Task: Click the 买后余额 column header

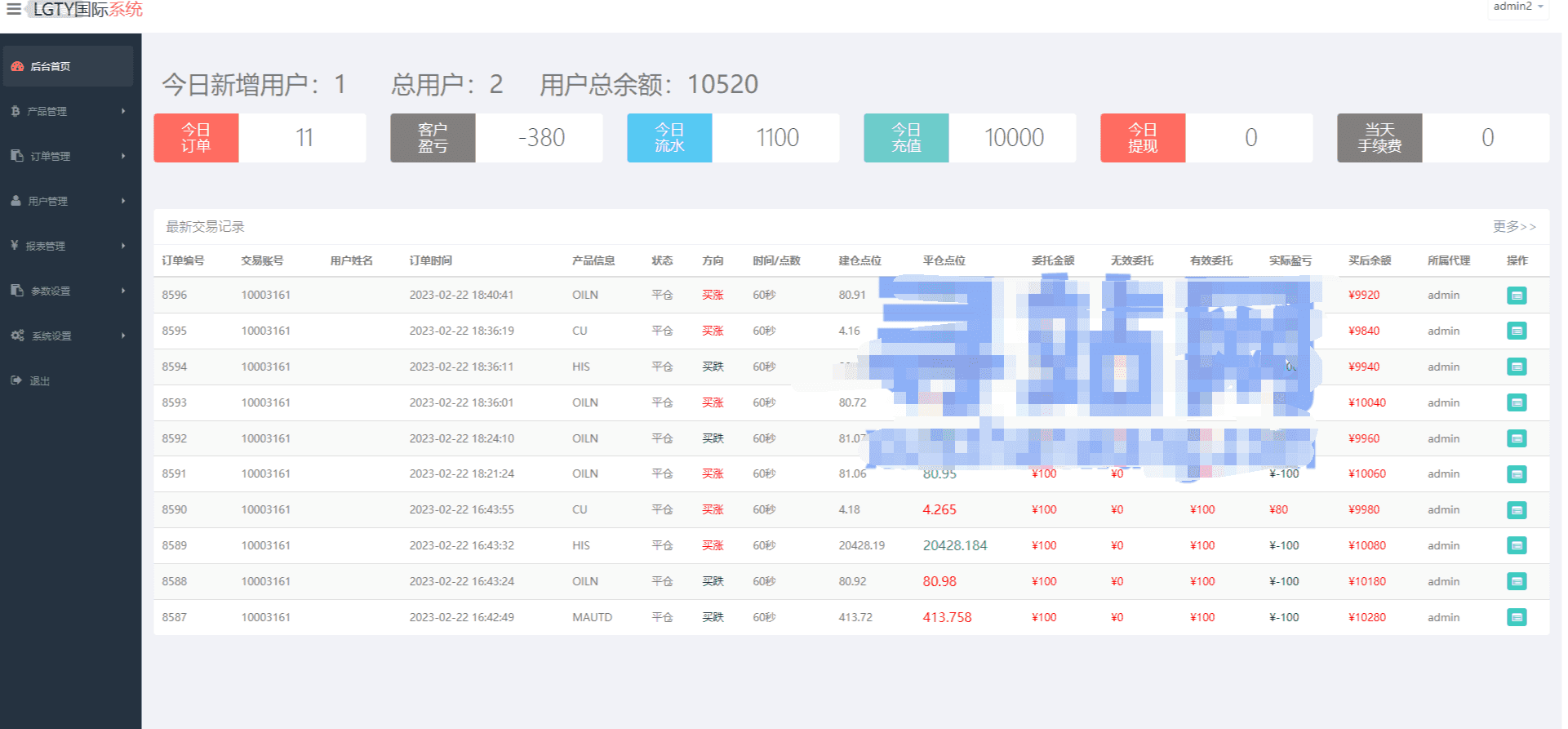Action: coord(1370,260)
